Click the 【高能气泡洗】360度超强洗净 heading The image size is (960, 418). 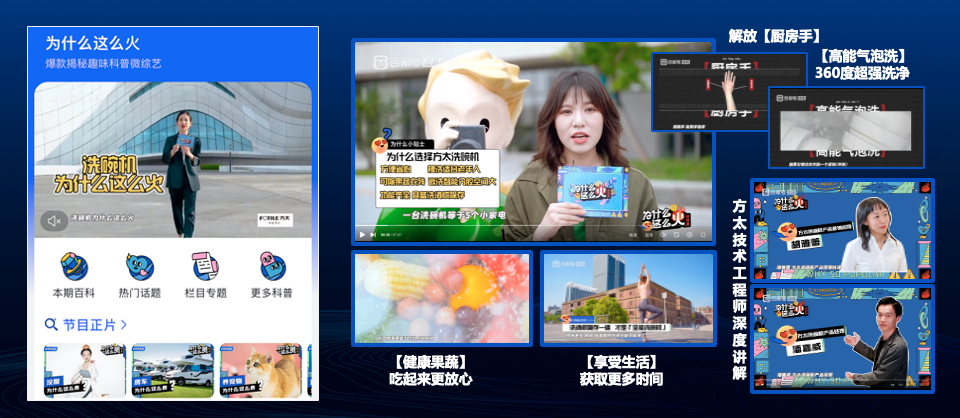(862, 64)
